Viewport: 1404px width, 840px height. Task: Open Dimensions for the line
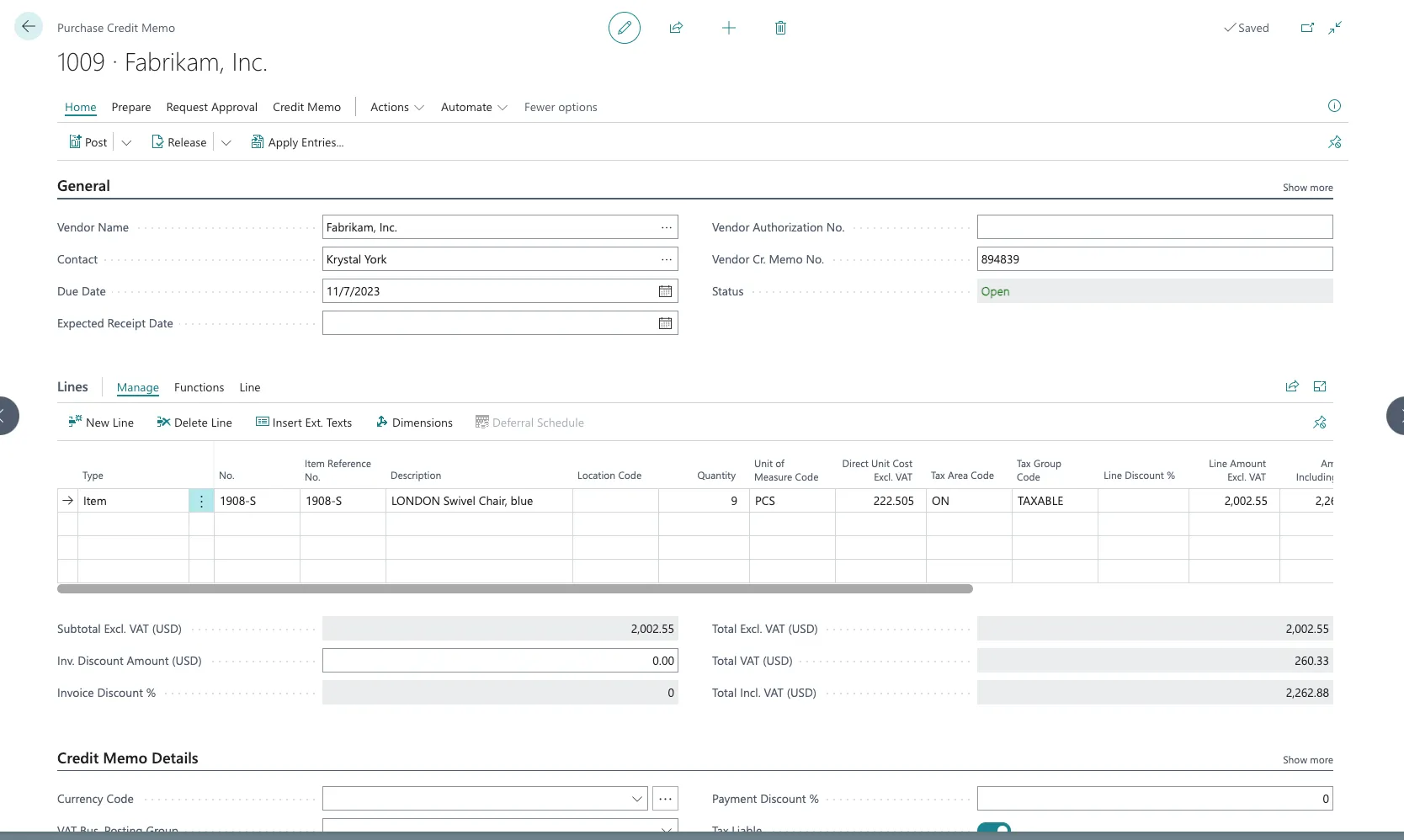[414, 423]
